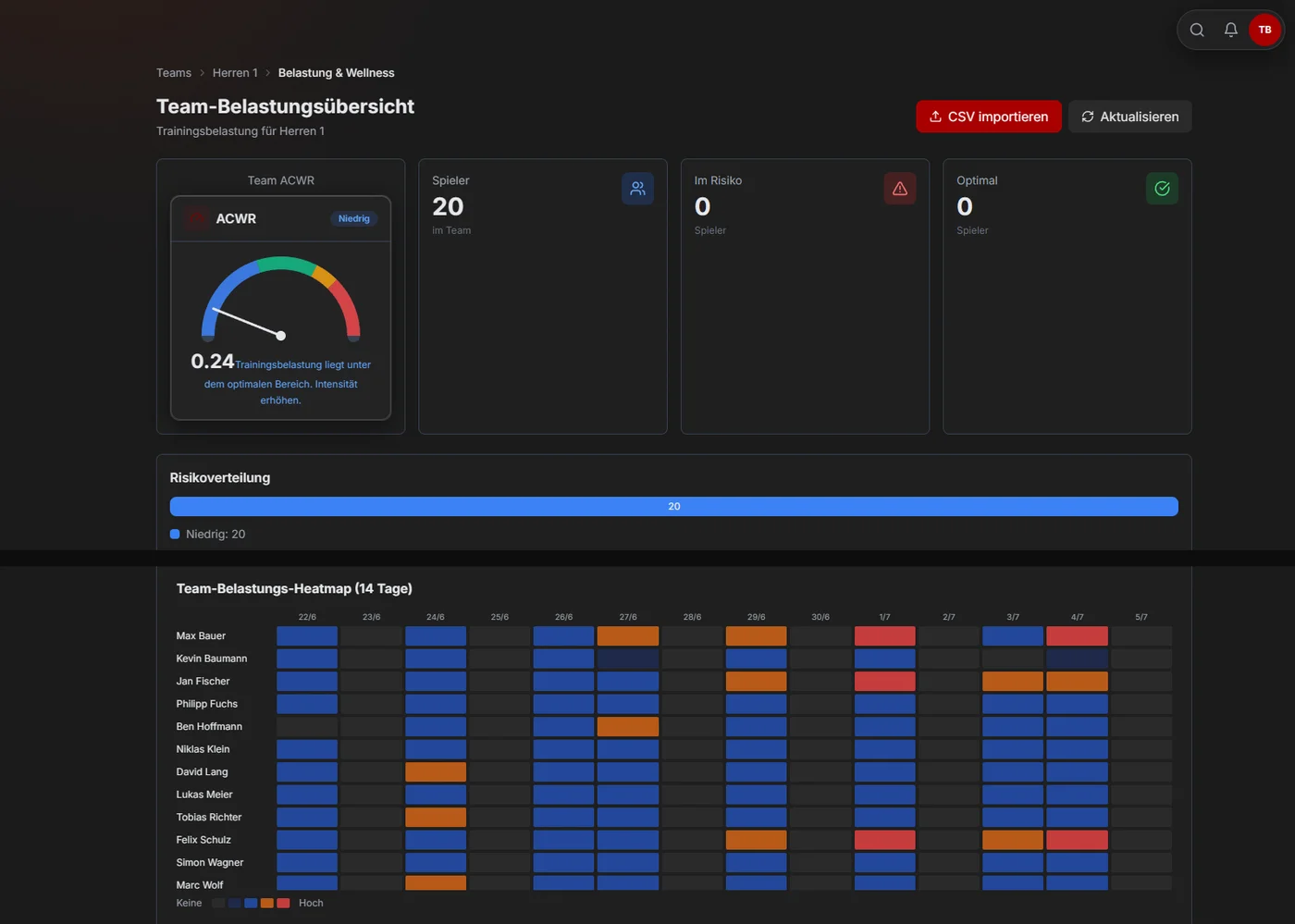The width and height of the screenshot is (1295, 924).
Task: Click the refresh icon on Aktualisieren
Action: click(1088, 117)
